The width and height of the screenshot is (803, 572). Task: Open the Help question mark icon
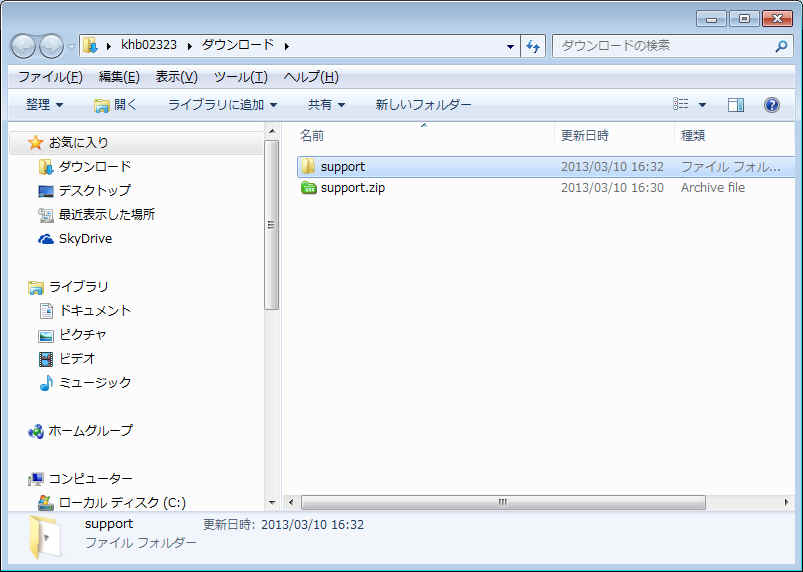(771, 105)
